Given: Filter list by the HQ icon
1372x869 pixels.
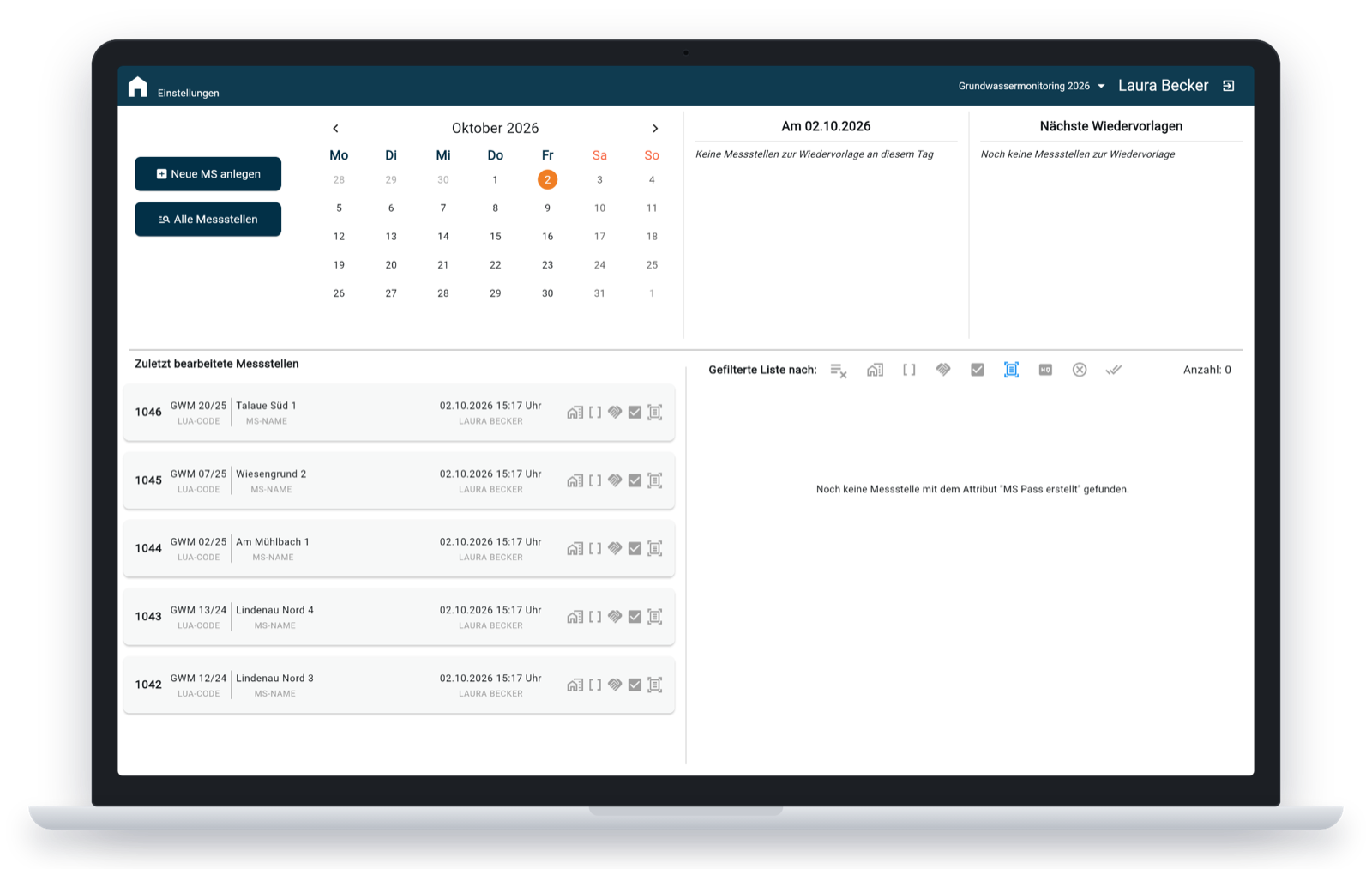Looking at the screenshot, I should click(x=1045, y=370).
